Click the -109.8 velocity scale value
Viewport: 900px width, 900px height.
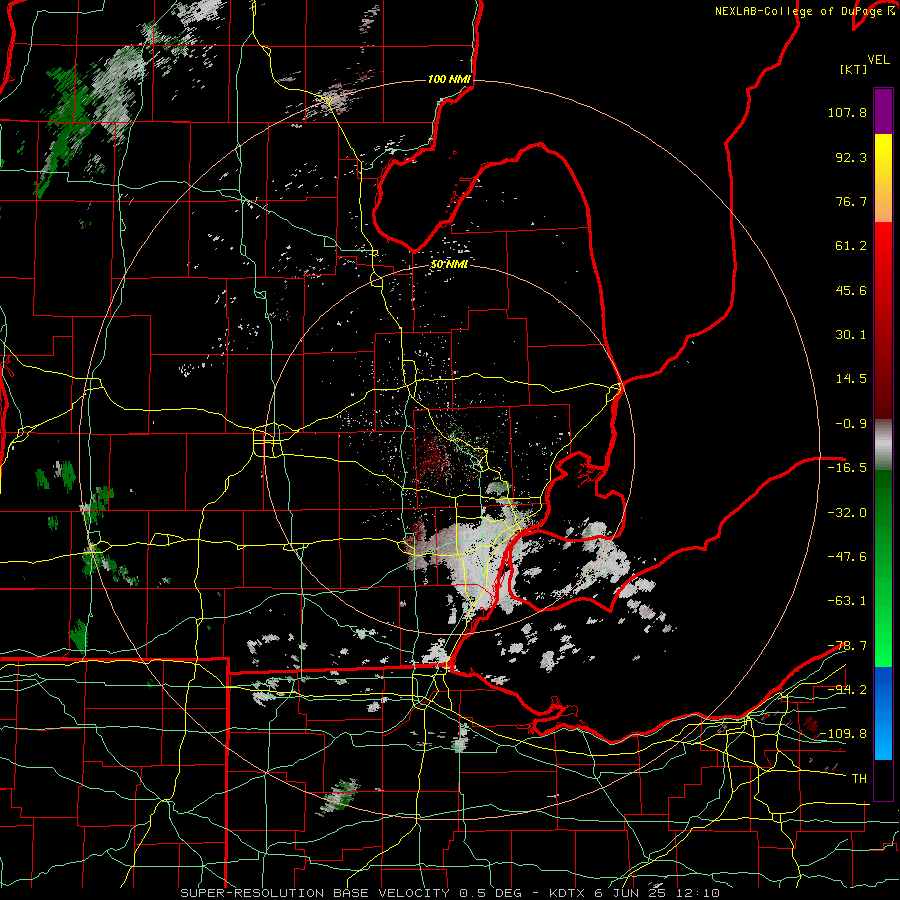844,734
